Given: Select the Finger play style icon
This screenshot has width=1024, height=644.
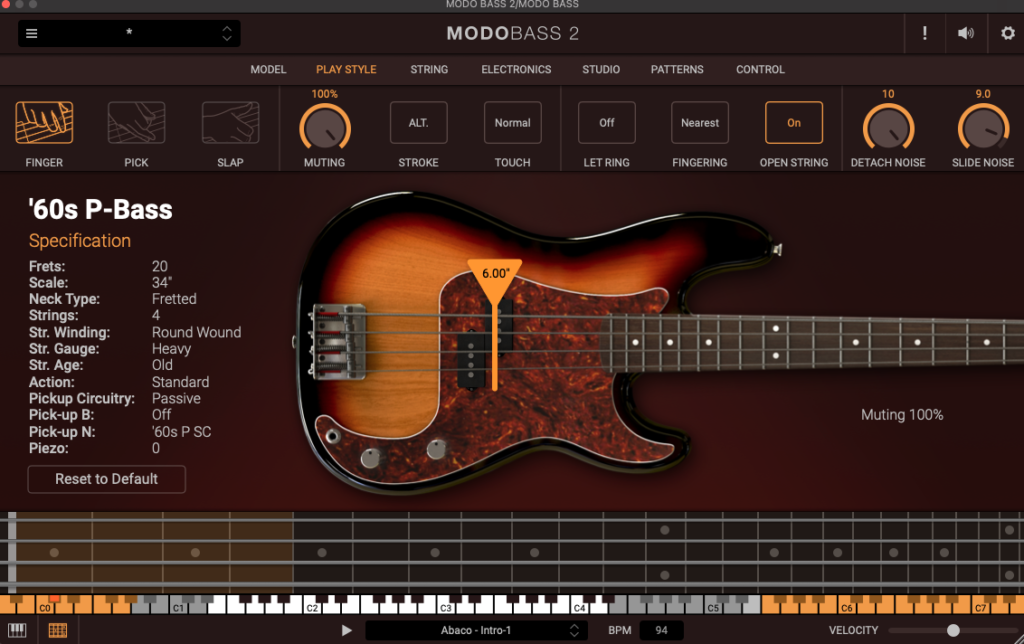Looking at the screenshot, I should tap(44, 123).
